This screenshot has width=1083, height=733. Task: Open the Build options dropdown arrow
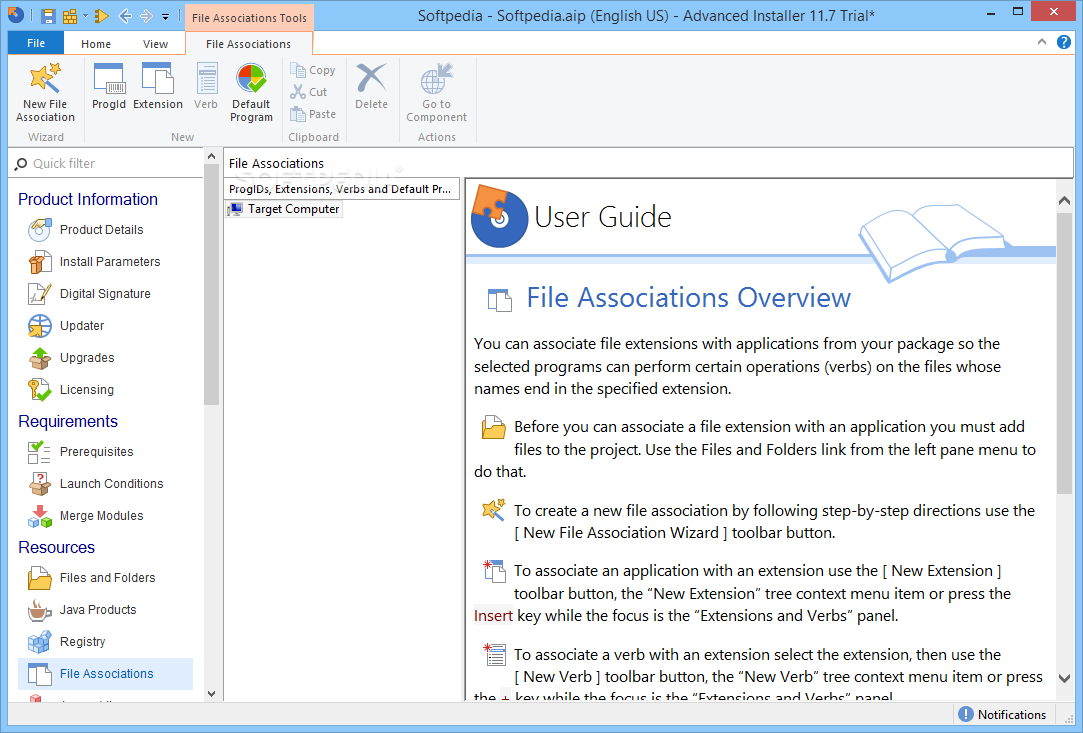point(86,15)
